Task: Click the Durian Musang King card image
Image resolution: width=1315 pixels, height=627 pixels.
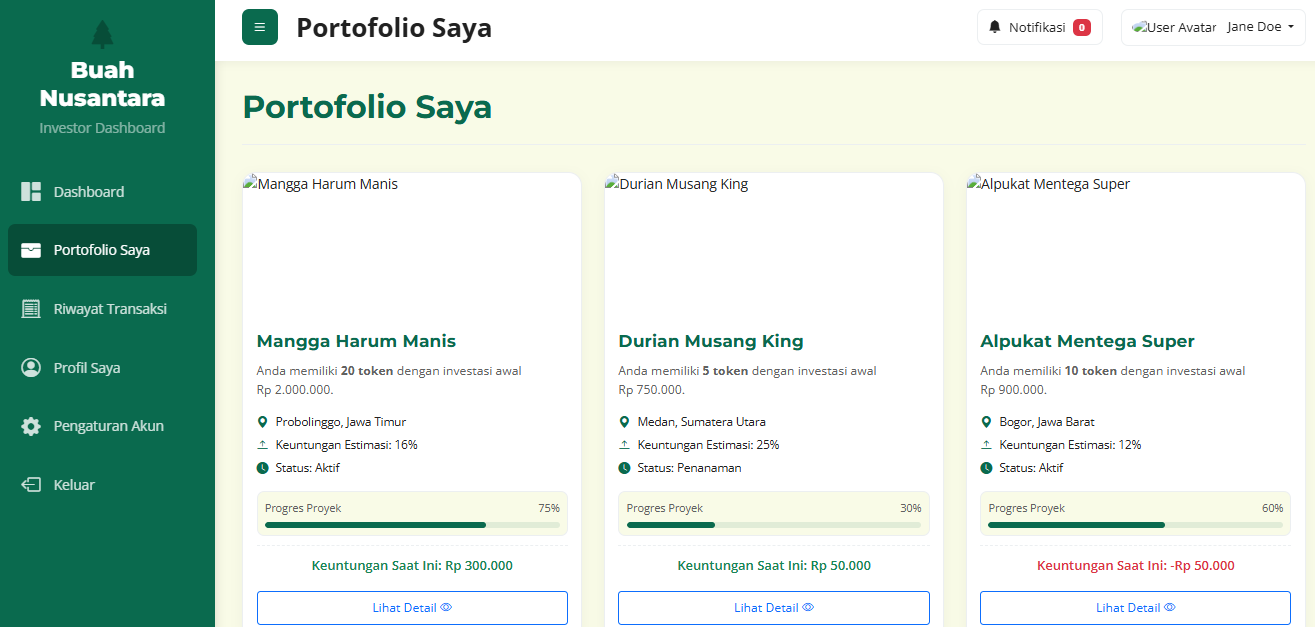Action: pyautogui.click(x=773, y=245)
